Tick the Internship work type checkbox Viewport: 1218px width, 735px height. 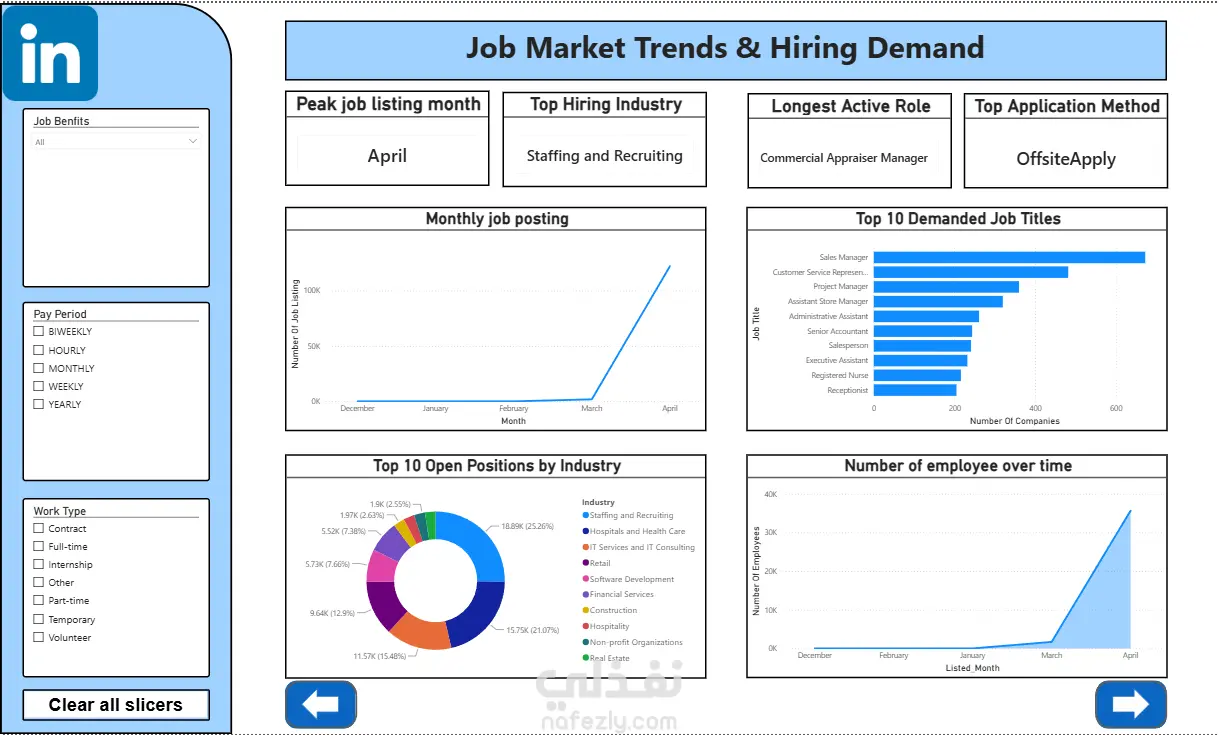pyautogui.click(x=39, y=564)
